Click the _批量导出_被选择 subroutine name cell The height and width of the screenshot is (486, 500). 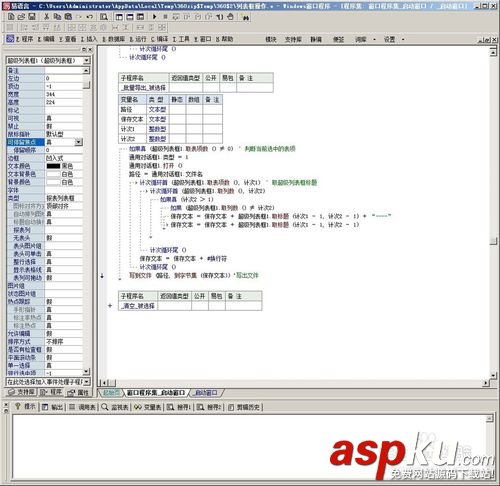tap(144, 88)
